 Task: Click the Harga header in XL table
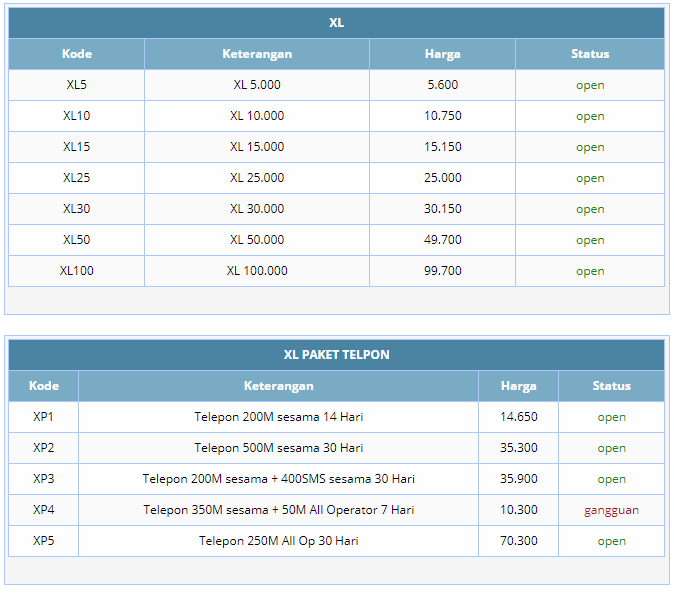point(442,54)
